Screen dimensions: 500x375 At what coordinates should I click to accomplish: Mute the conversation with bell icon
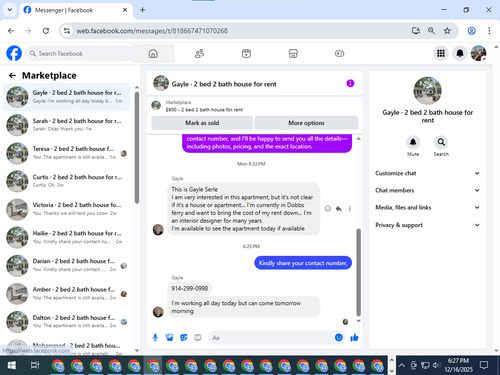(413, 142)
